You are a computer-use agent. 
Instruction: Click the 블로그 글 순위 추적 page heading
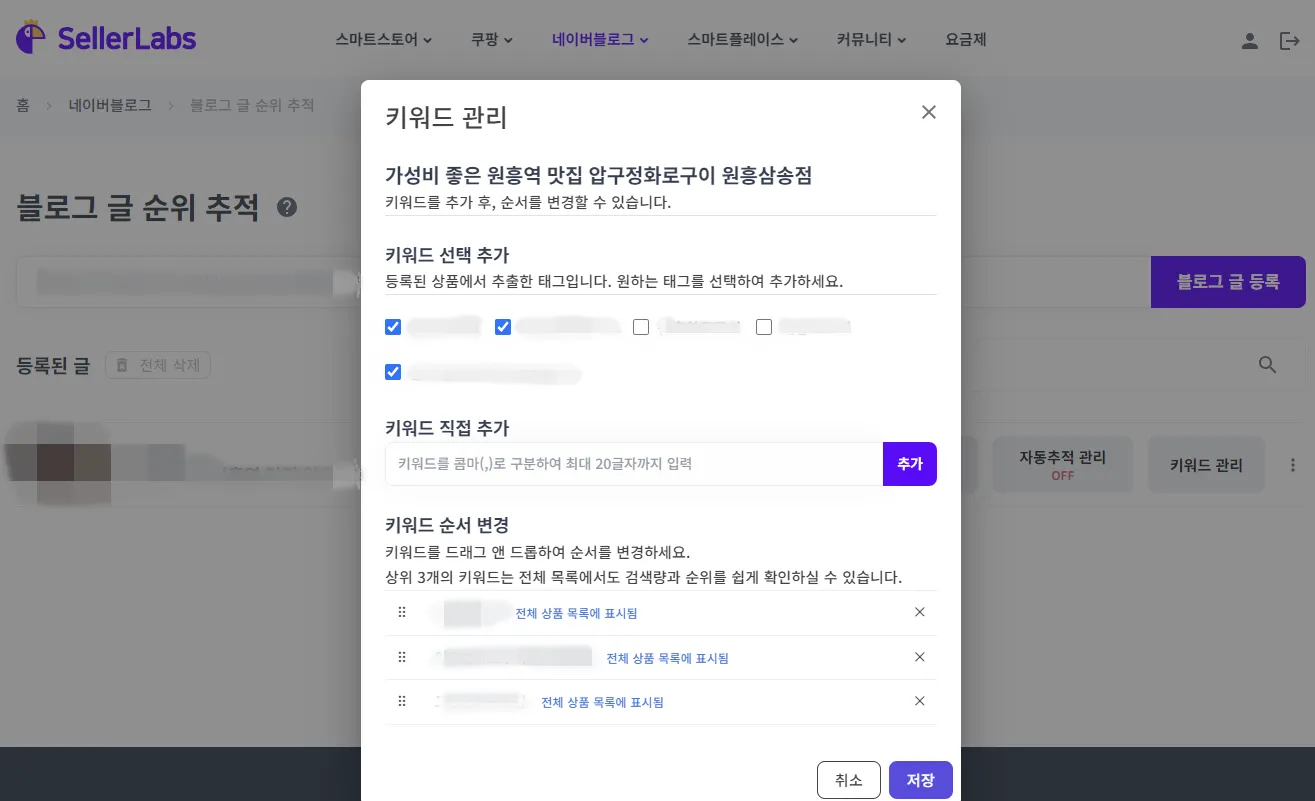tap(138, 208)
